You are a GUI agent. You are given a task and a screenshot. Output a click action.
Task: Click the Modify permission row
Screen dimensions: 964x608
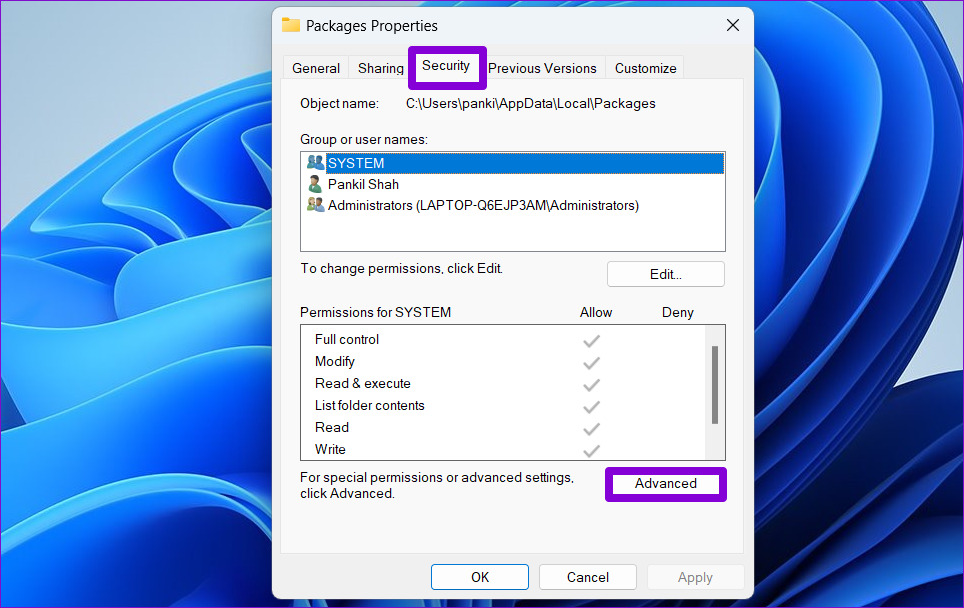point(503,361)
